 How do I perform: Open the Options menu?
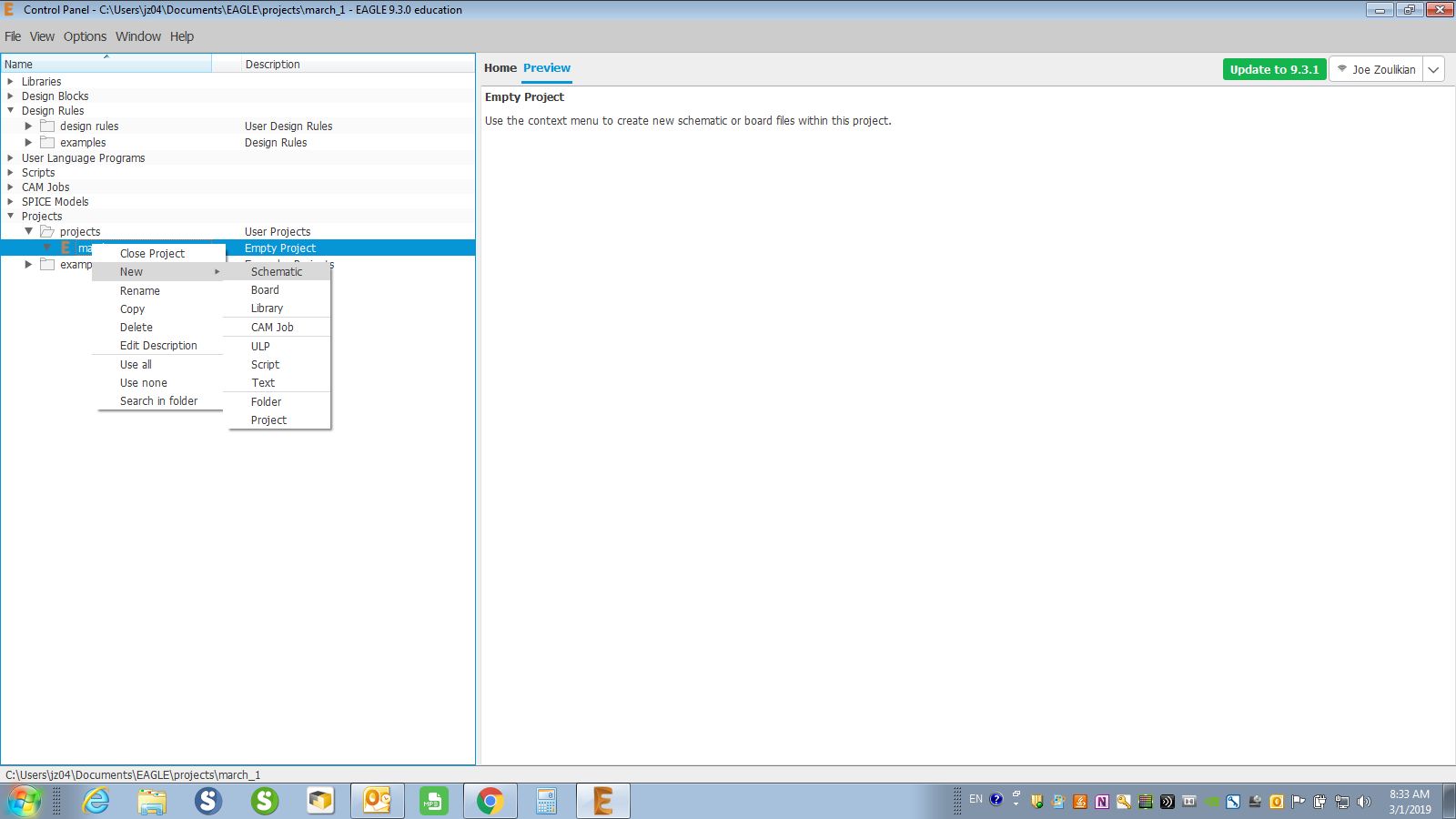(x=85, y=36)
